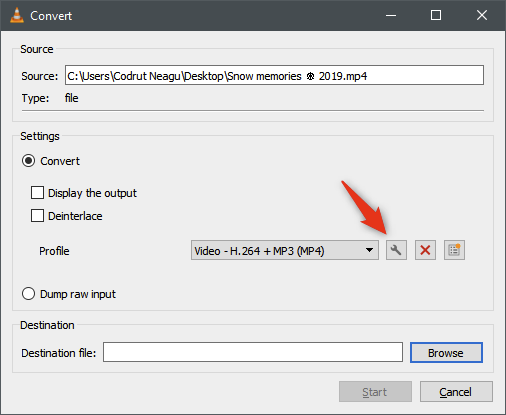Focus the Destination file text field

click(x=253, y=352)
